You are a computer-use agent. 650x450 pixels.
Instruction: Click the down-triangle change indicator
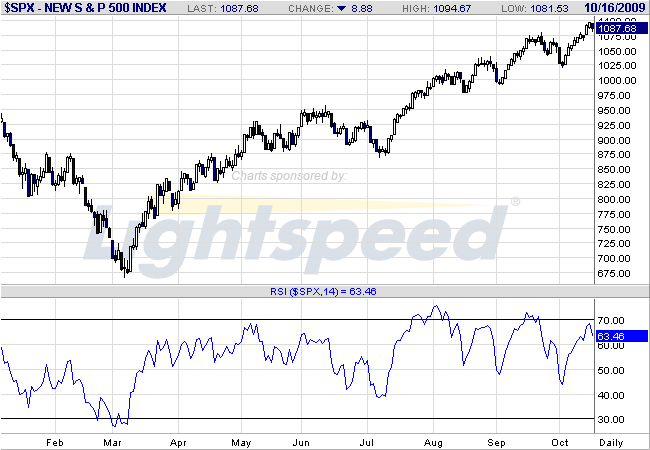click(x=342, y=8)
